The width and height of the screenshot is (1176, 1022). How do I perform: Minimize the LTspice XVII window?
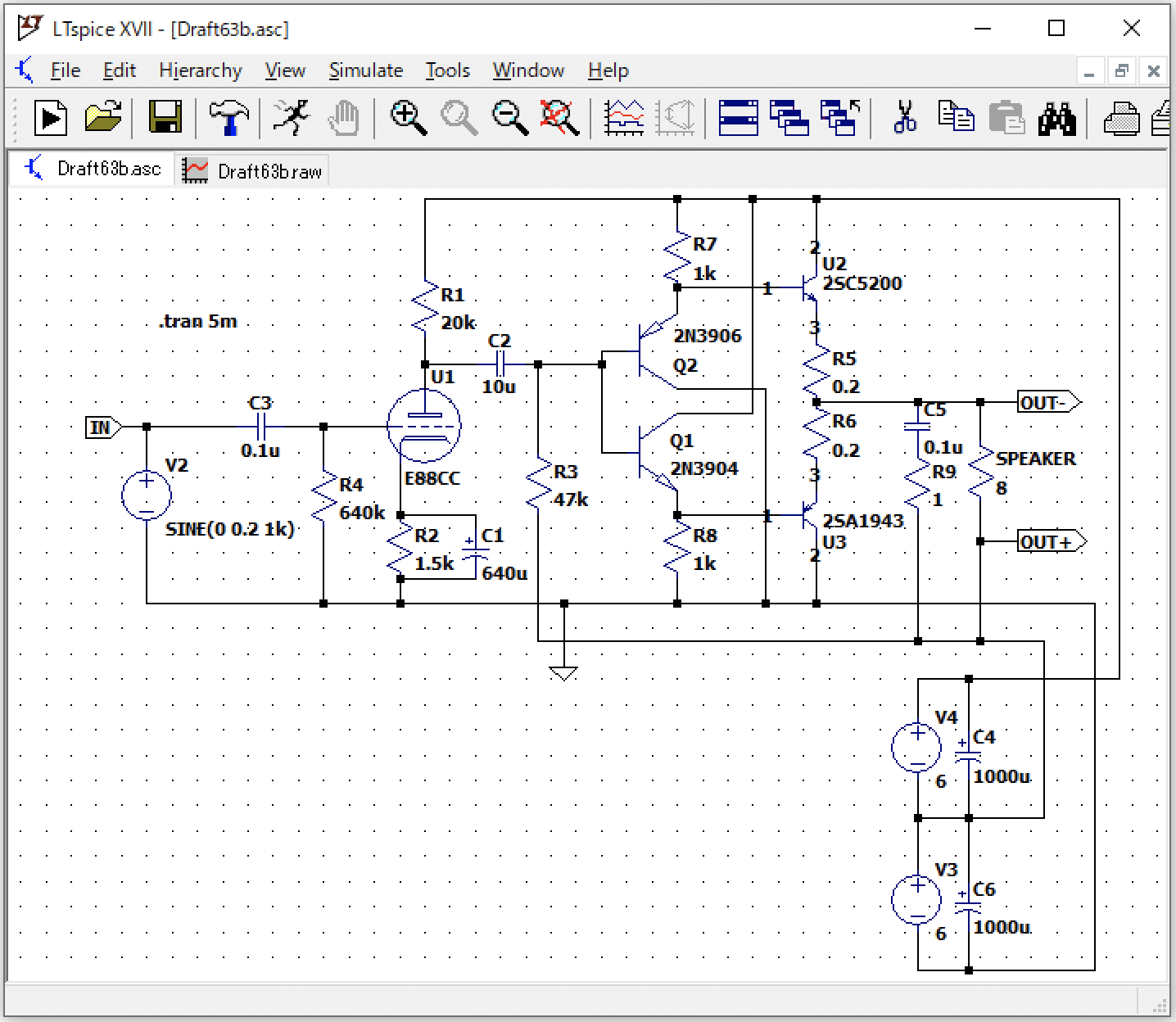pos(983,29)
